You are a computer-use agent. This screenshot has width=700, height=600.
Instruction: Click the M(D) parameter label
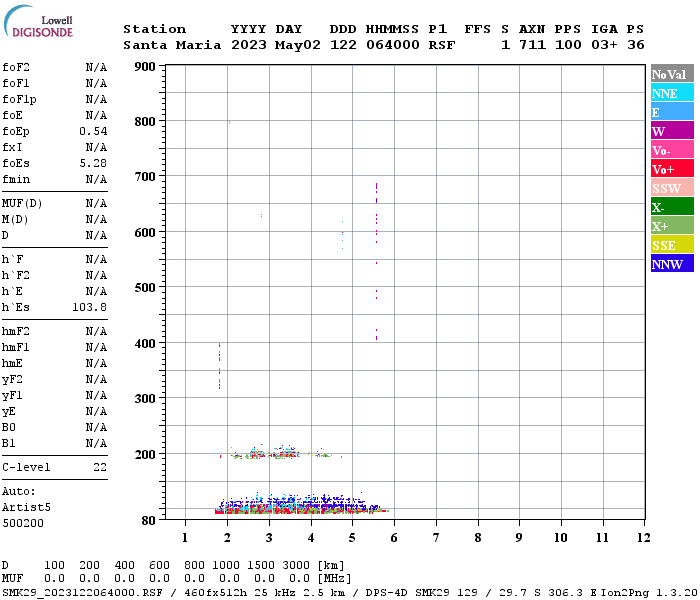(x=15, y=220)
